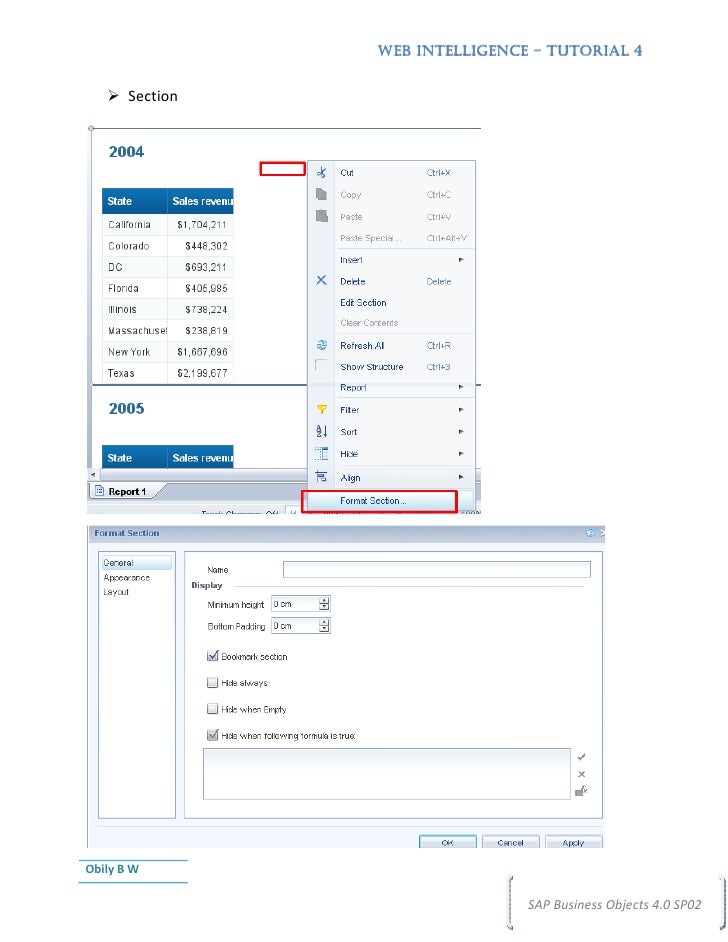Click the Report 1 tab icon
The width and height of the screenshot is (728, 942).
pos(100,491)
